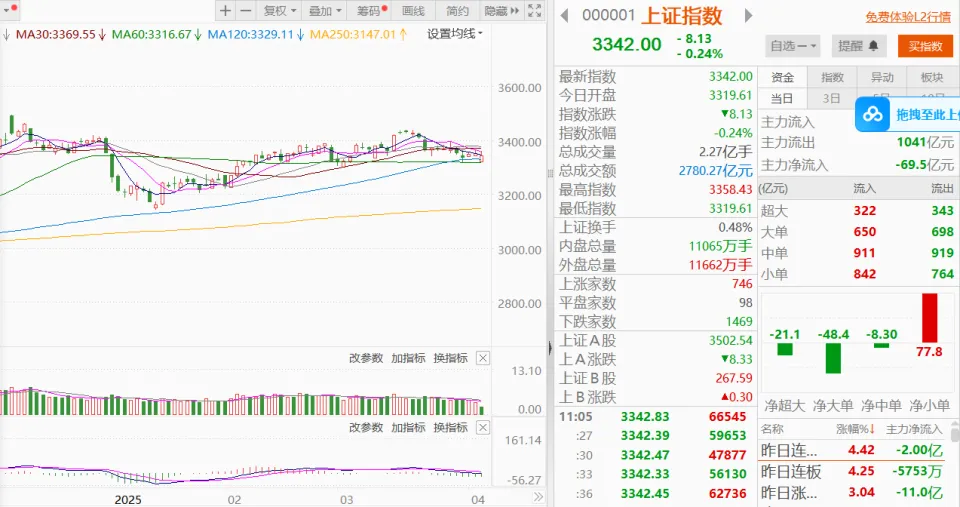
Task: Open the 免费体验L2行情 link
Action: coord(908,17)
